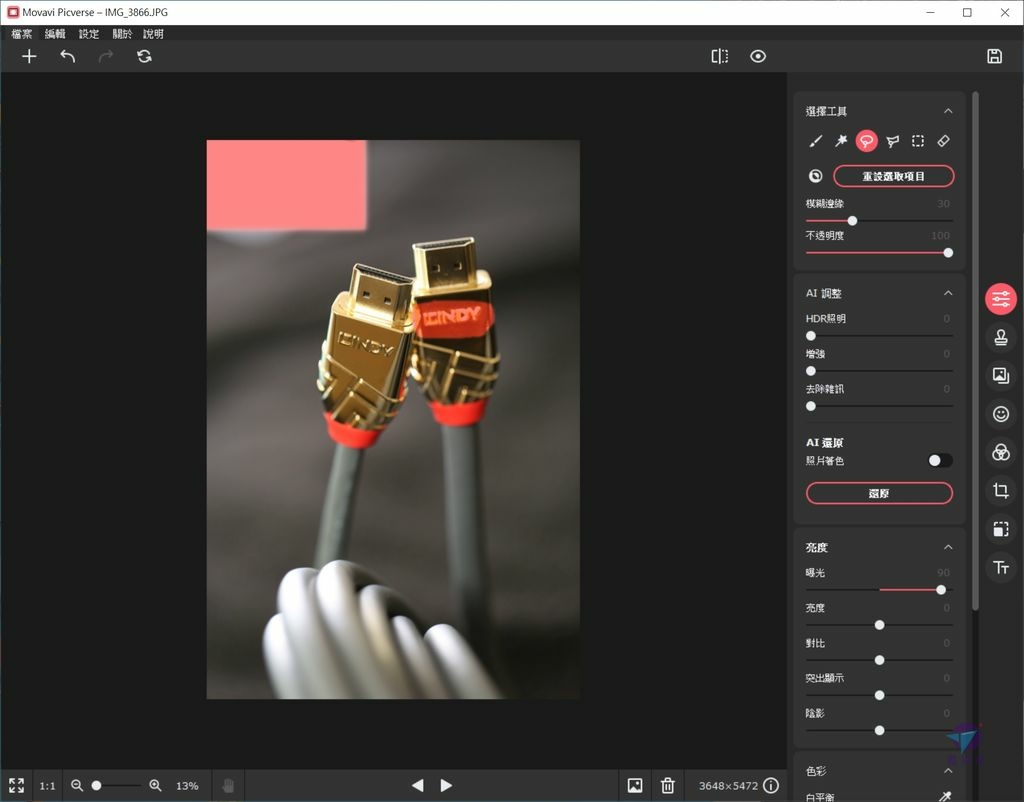This screenshot has height=802, width=1024.
Task: Open the adjustments sliders tab in sidebar
Action: (1000, 299)
